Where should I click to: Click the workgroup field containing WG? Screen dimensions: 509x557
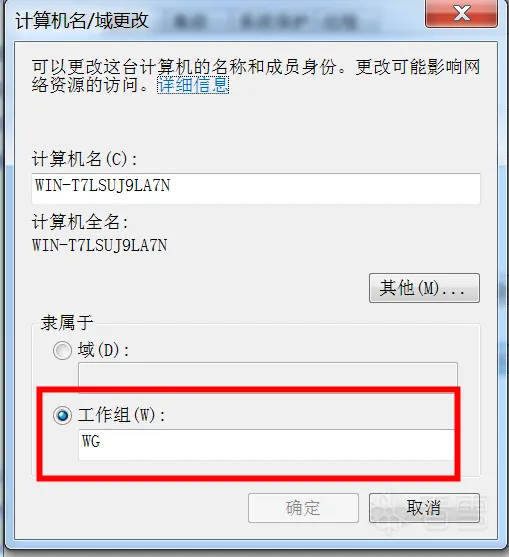[x=266, y=444]
